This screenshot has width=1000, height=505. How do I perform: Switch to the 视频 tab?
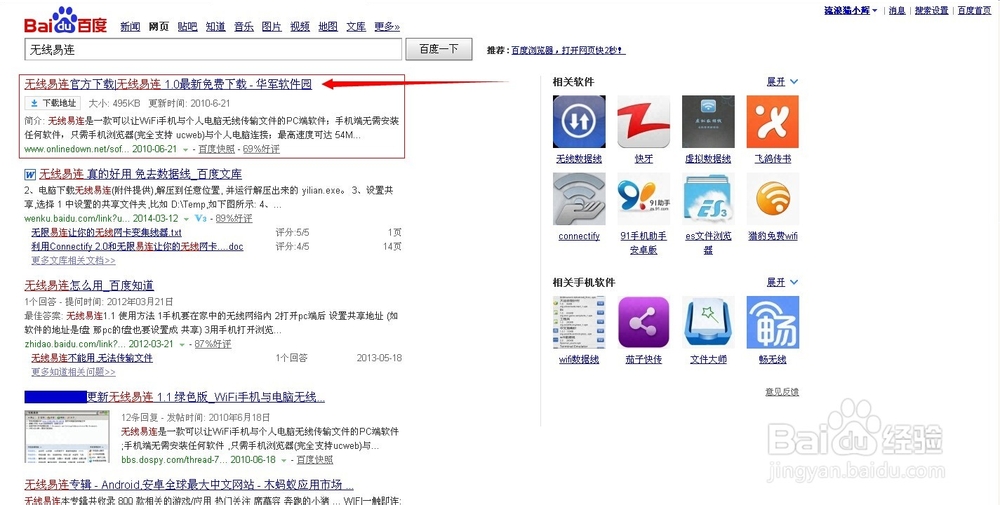(x=300, y=27)
